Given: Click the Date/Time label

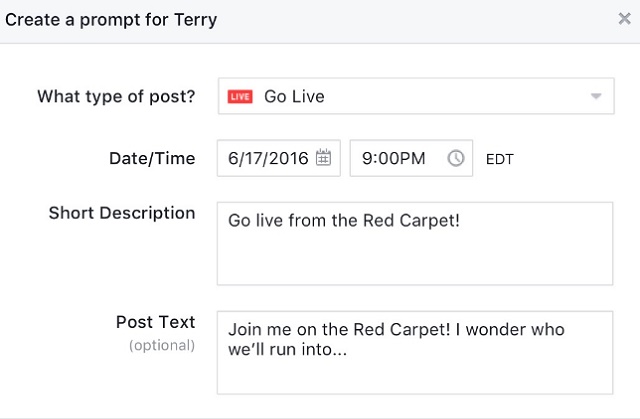Looking at the screenshot, I should tap(152, 158).
